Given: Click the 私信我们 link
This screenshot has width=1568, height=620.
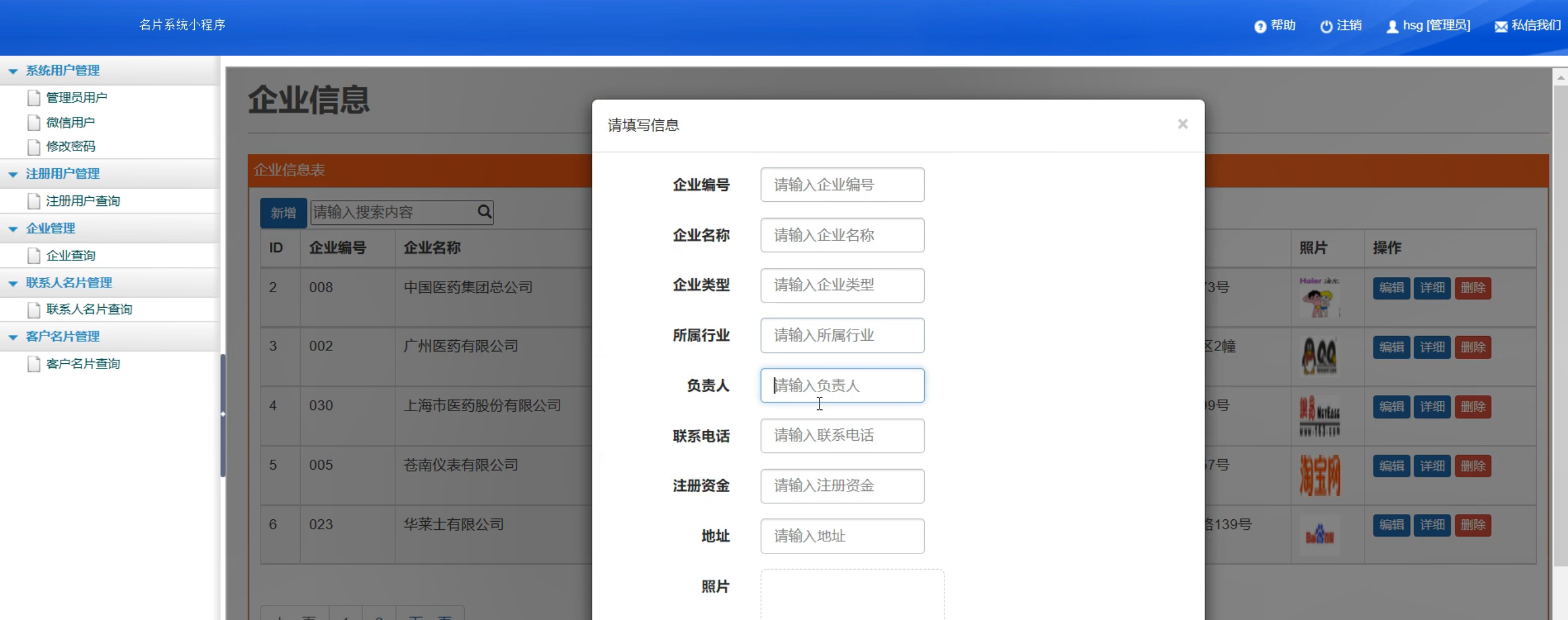Looking at the screenshot, I should tap(1536, 25).
